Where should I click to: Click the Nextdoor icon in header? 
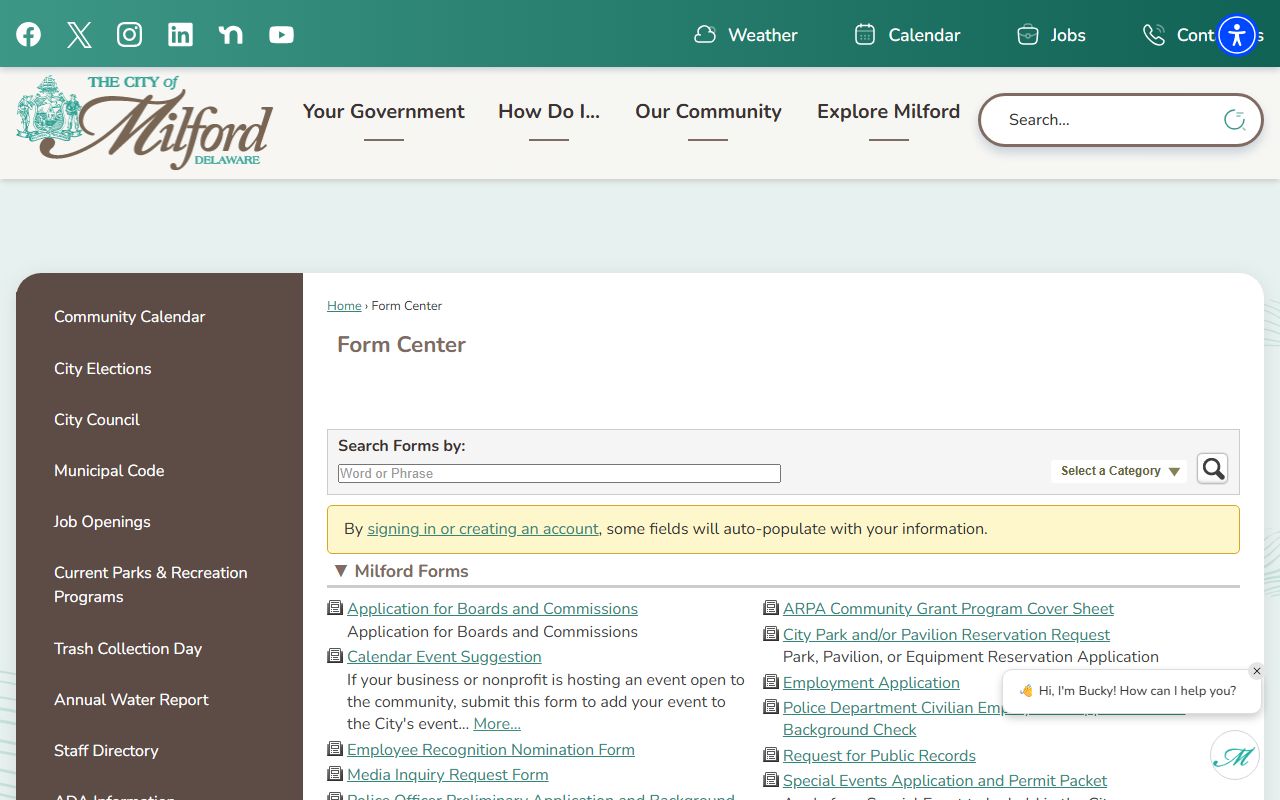(231, 35)
